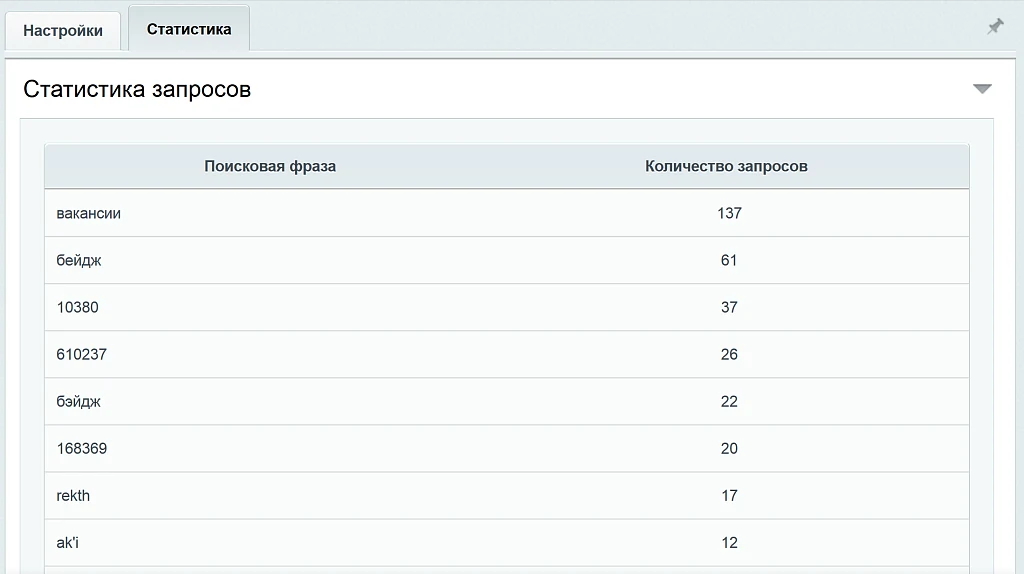Click the pin icon in the tab bar
Viewport: 1024px width, 574px height.
(x=995, y=27)
